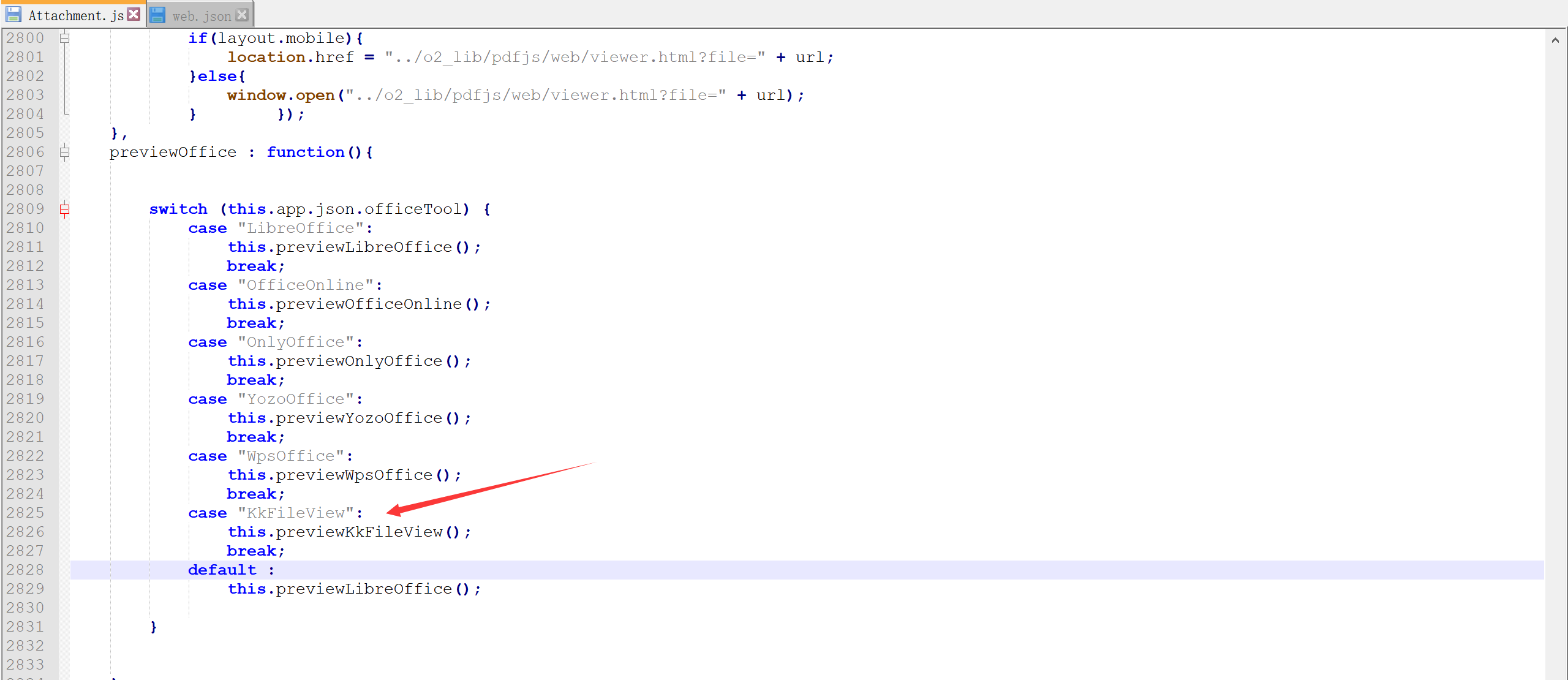Select the Attachment.js tab
Viewport: 1568px width, 680px height.
pyautogui.click(x=75, y=15)
